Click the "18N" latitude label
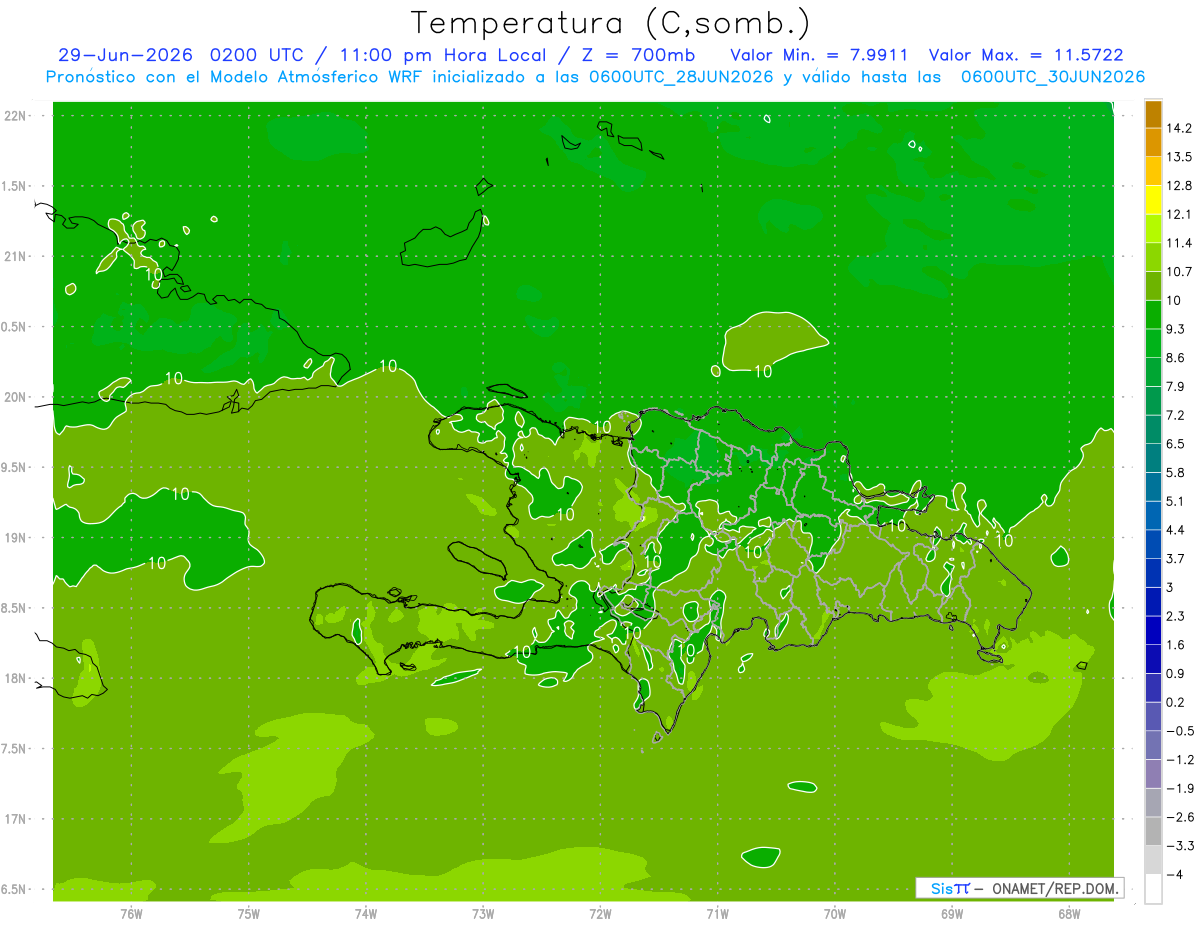 pyautogui.click(x=15, y=678)
